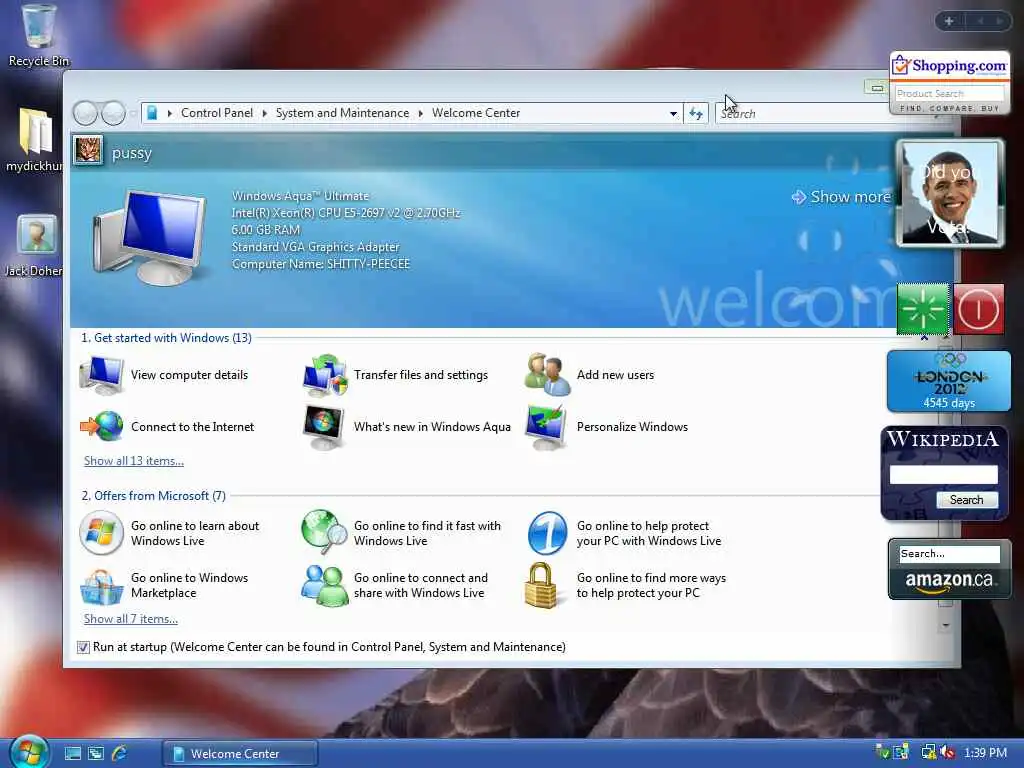Image resolution: width=1024 pixels, height=768 pixels.
Task: Click protect your PC Windows Live icon
Action: click(547, 533)
